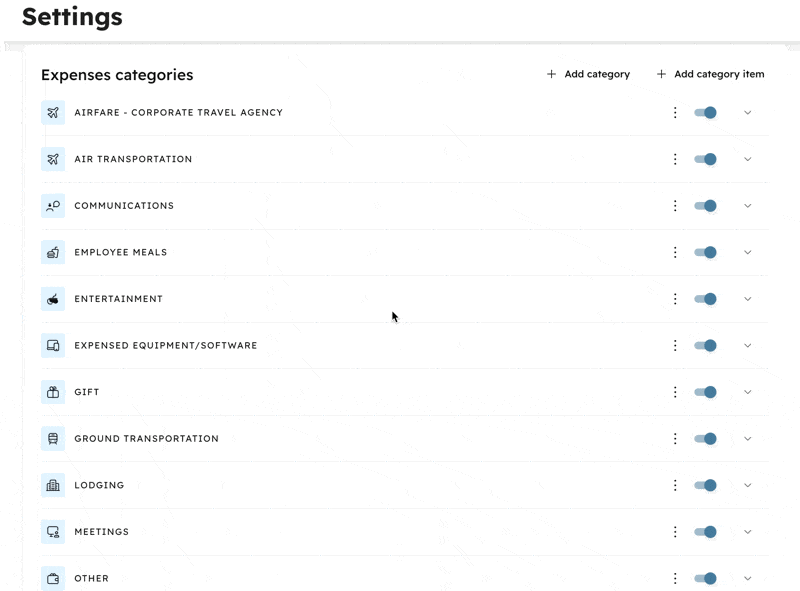
Task: Open the three-dot menu for Other
Action: (x=675, y=579)
